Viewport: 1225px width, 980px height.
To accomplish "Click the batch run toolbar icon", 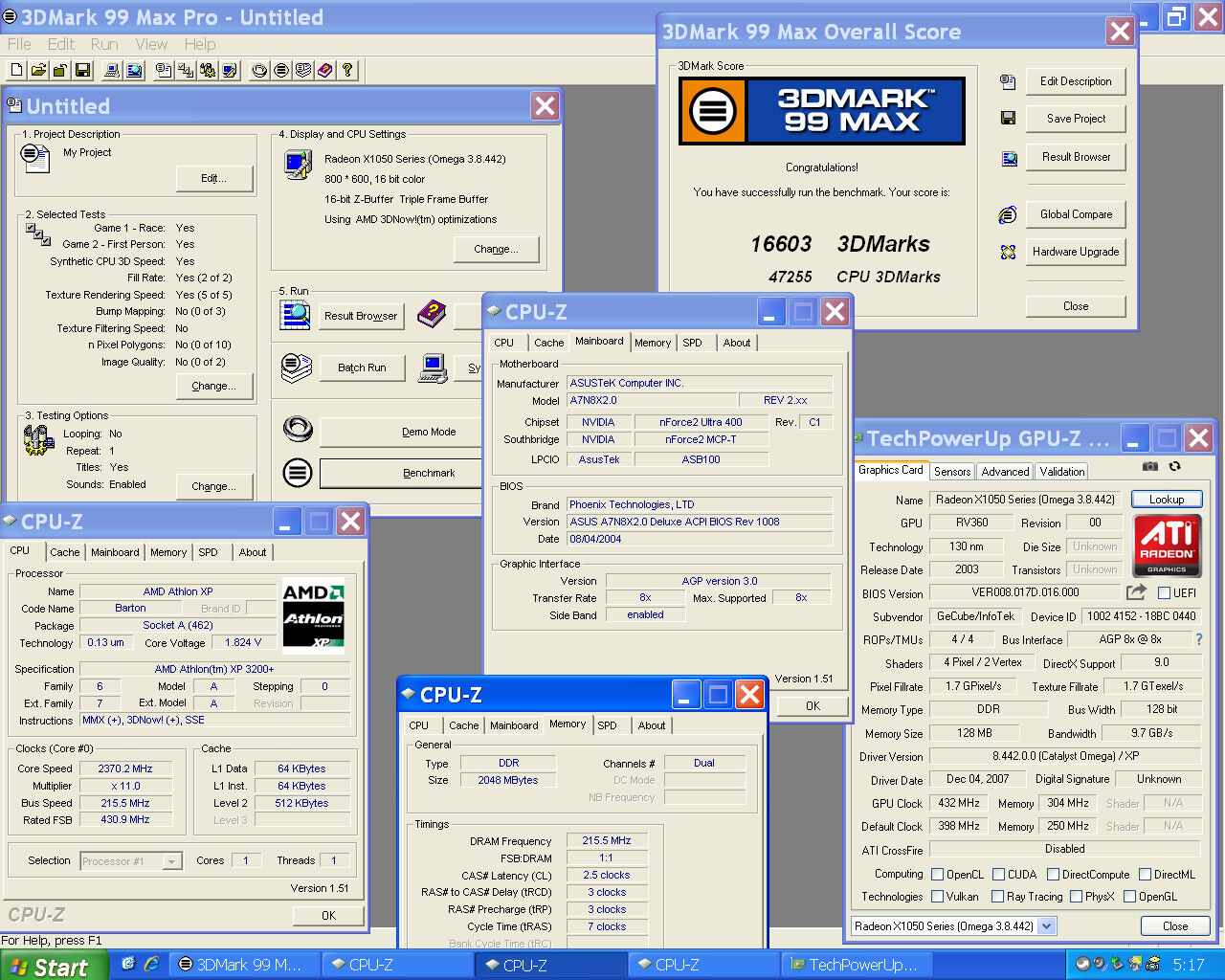I will [x=303, y=70].
